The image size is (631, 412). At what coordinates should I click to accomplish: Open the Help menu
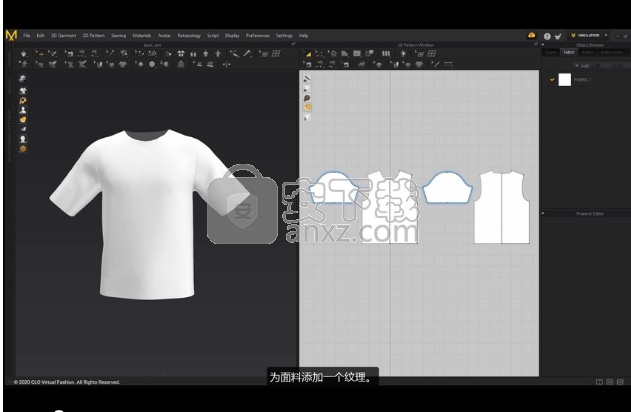[x=303, y=35]
